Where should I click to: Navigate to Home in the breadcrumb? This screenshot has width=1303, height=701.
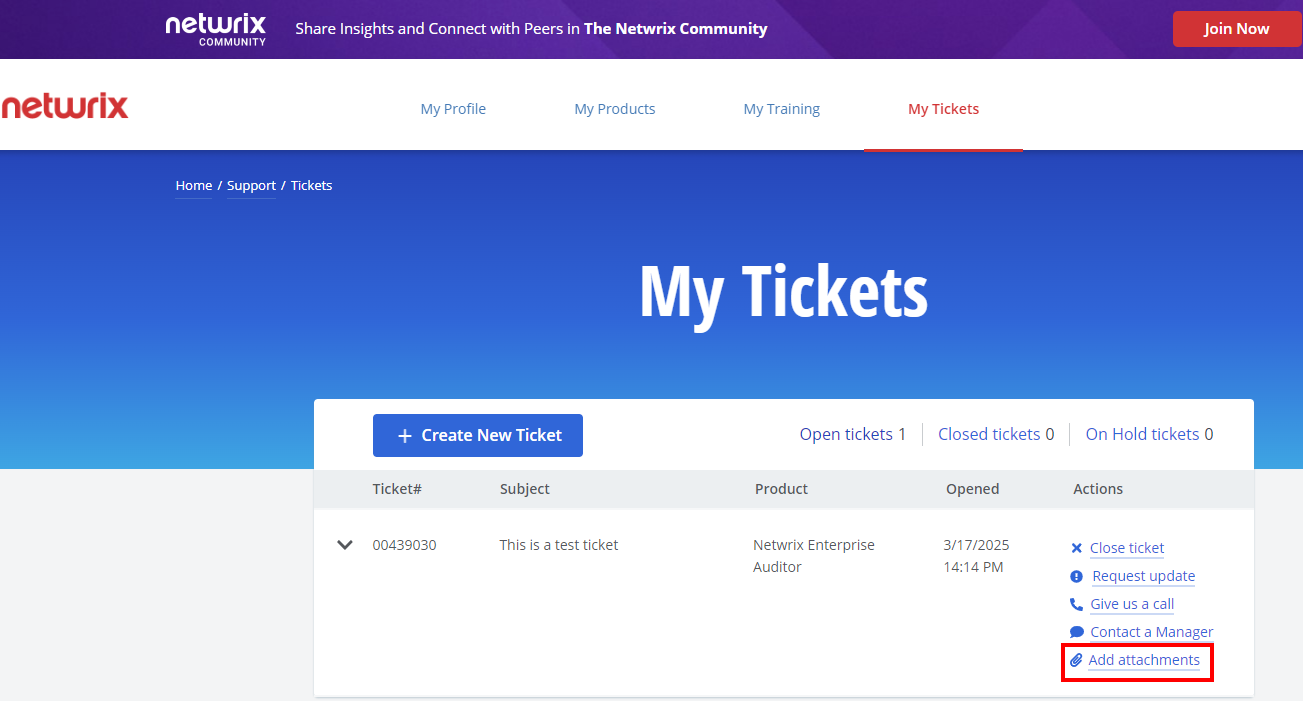pyautogui.click(x=193, y=186)
